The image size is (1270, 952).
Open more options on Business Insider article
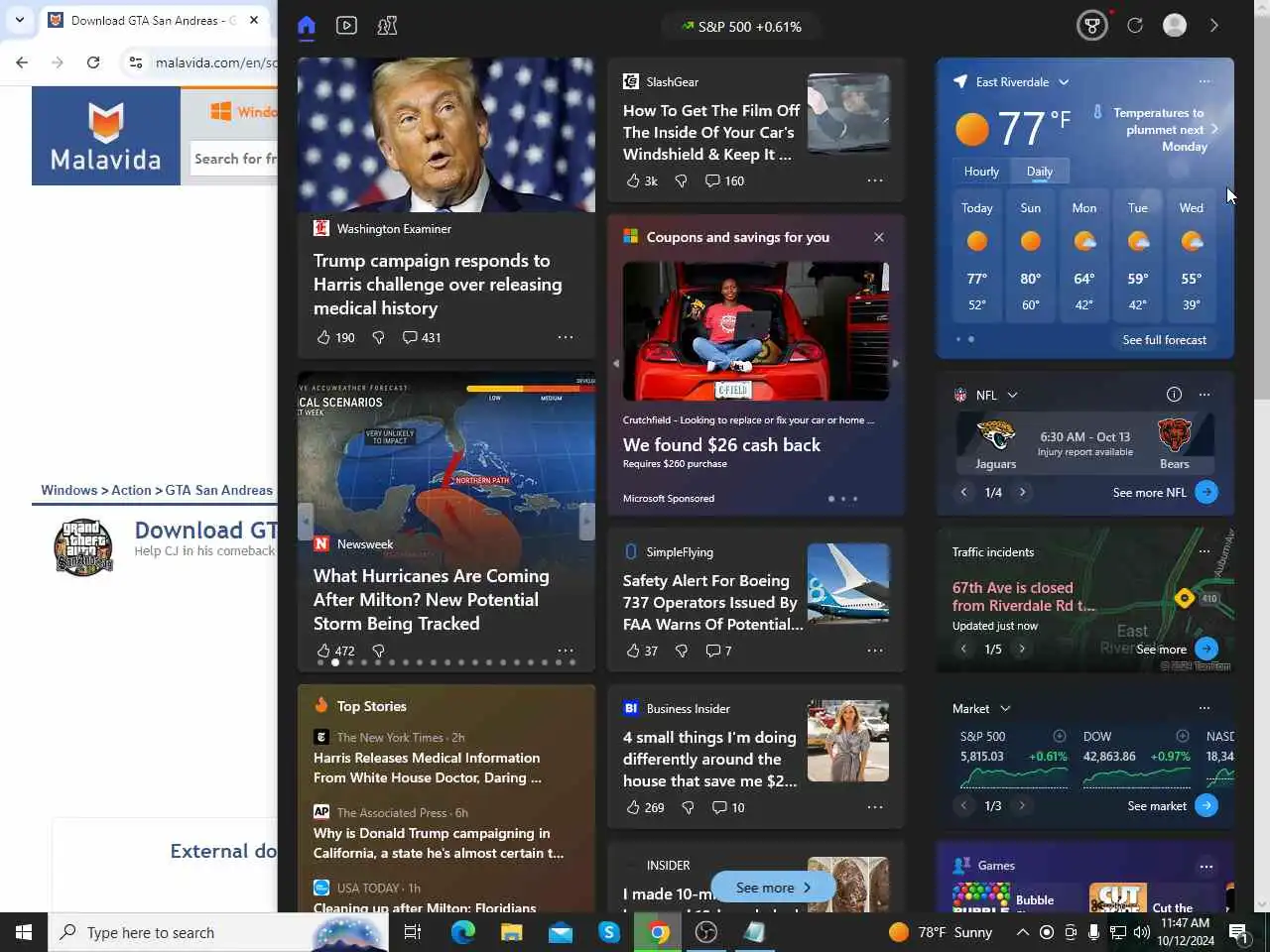(x=875, y=807)
